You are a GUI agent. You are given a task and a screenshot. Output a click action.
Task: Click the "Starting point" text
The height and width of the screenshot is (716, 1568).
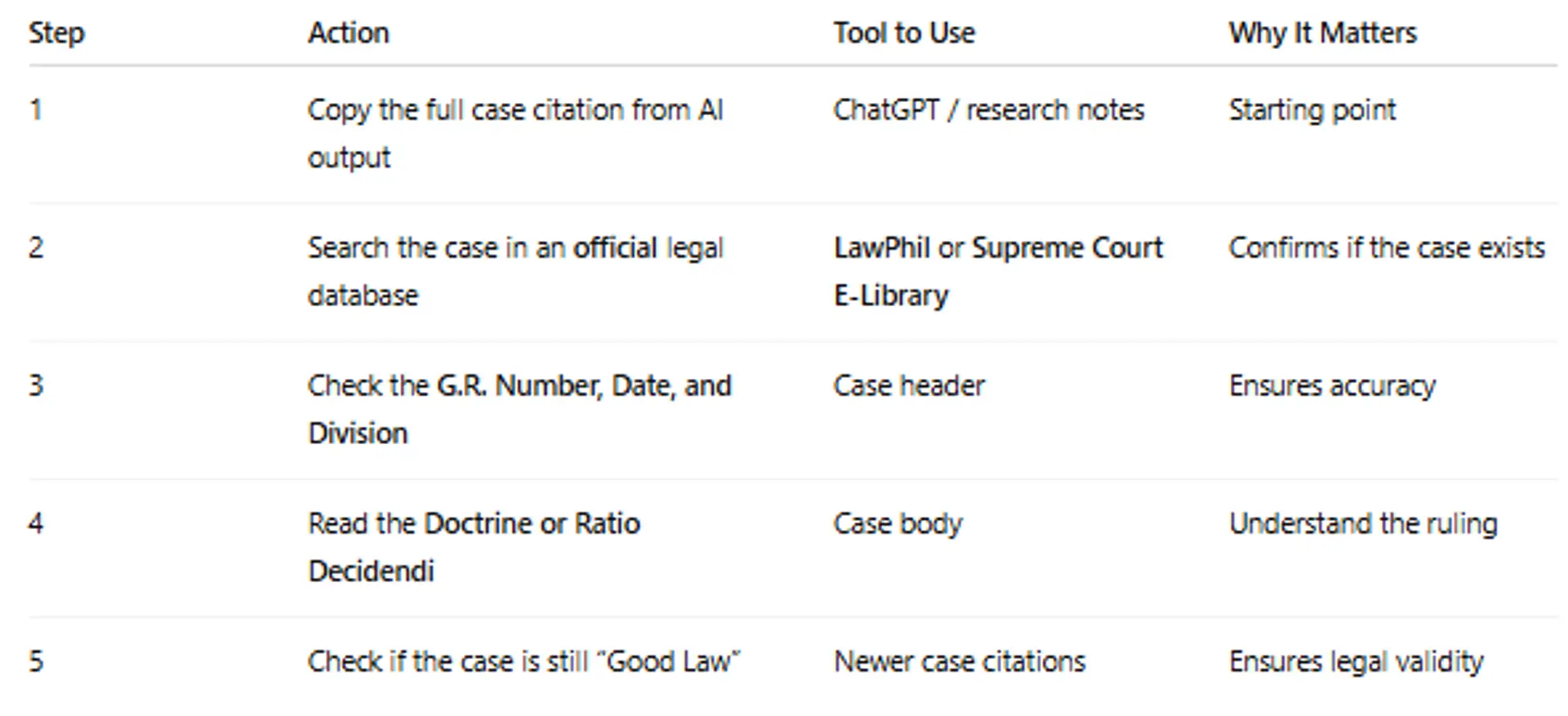pyautogui.click(x=1312, y=110)
